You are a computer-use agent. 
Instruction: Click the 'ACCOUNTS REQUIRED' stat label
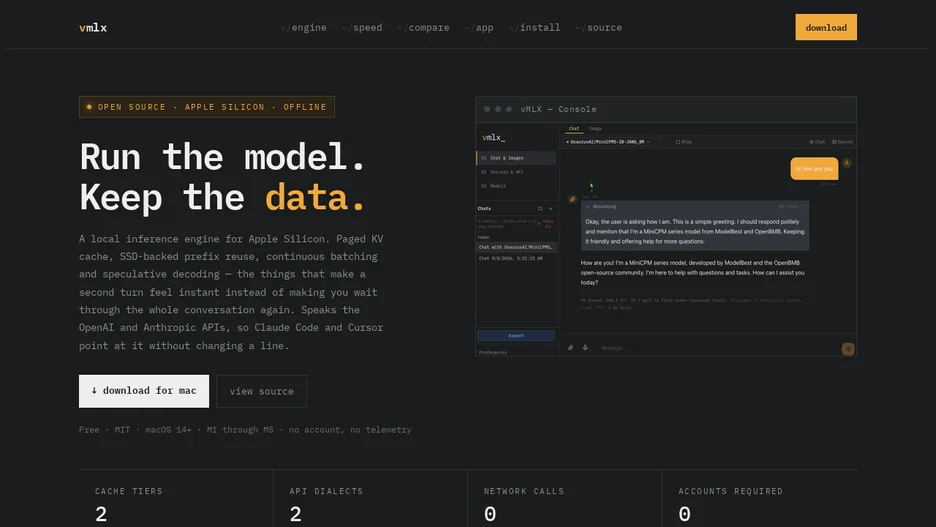(x=730, y=491)
